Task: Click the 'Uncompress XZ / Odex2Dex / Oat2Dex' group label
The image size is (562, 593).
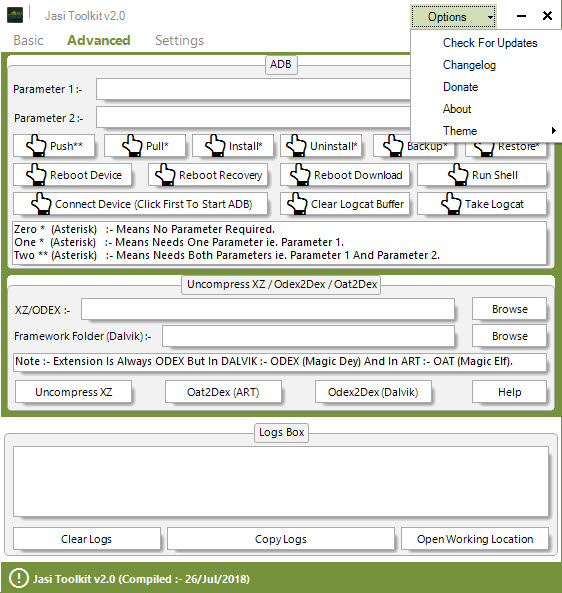Action: tap(281, 284)
